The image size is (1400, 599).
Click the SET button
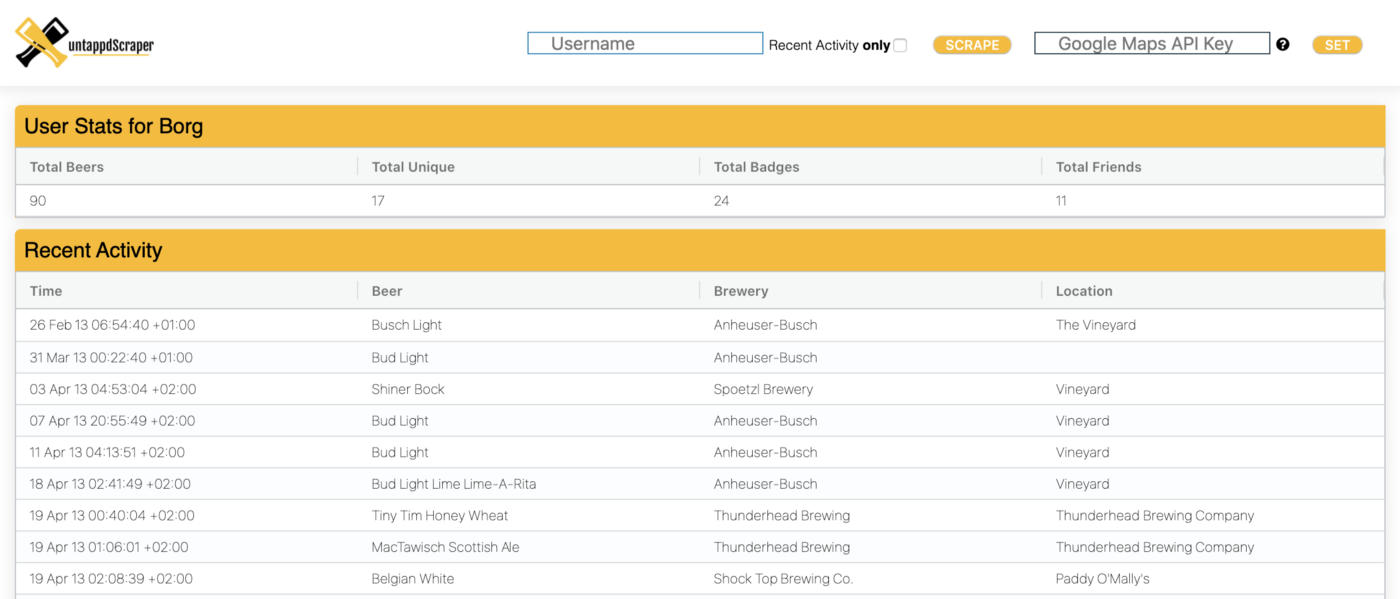[x=1337, y=45]
